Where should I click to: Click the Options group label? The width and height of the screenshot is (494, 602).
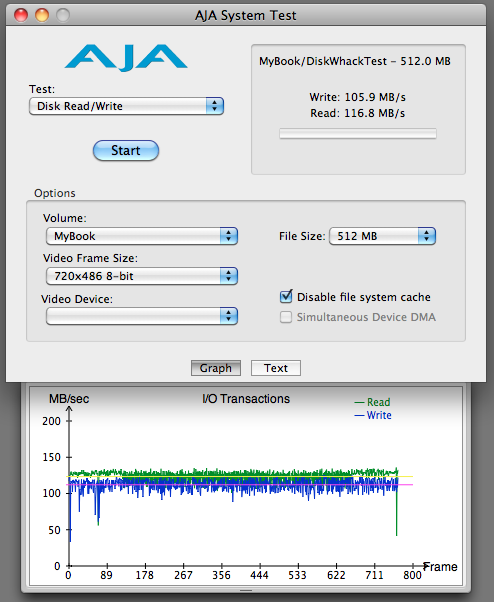55,193
